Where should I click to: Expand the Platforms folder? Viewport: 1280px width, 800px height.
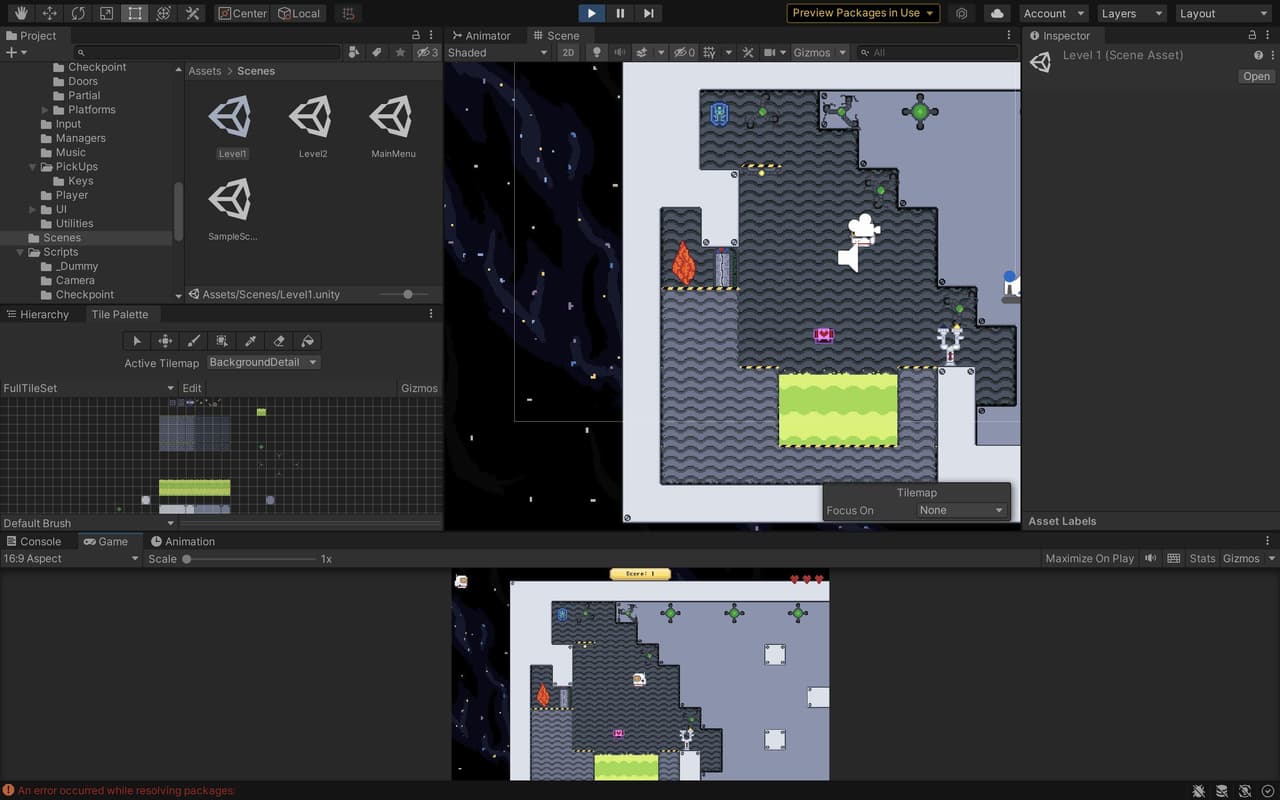tap(45, 110)
